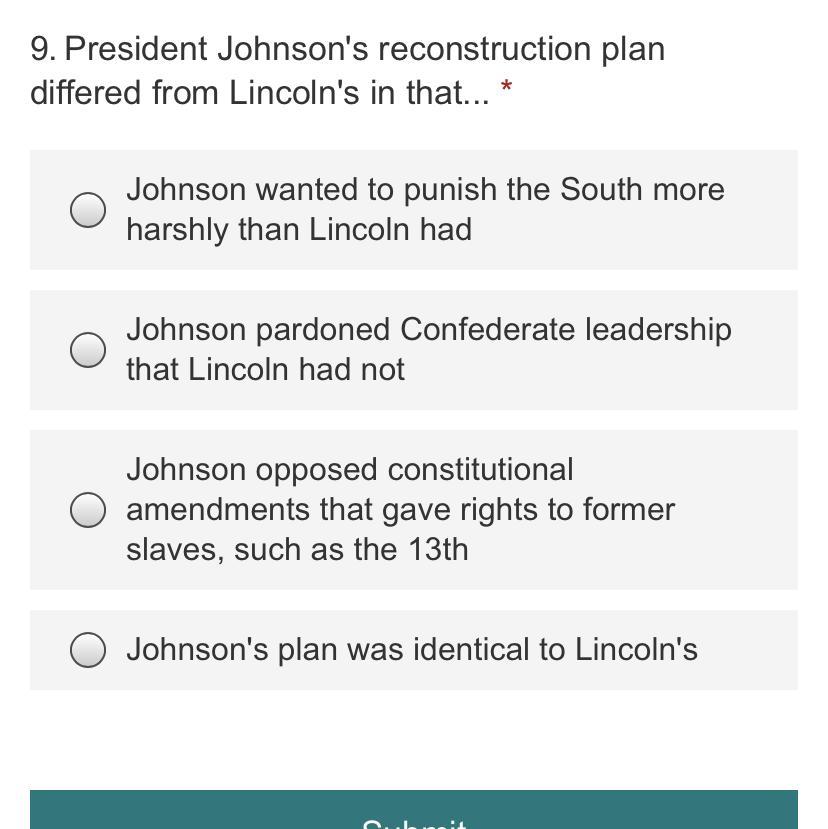Submit the quiz with the teal Submit button

coord(413,810)
